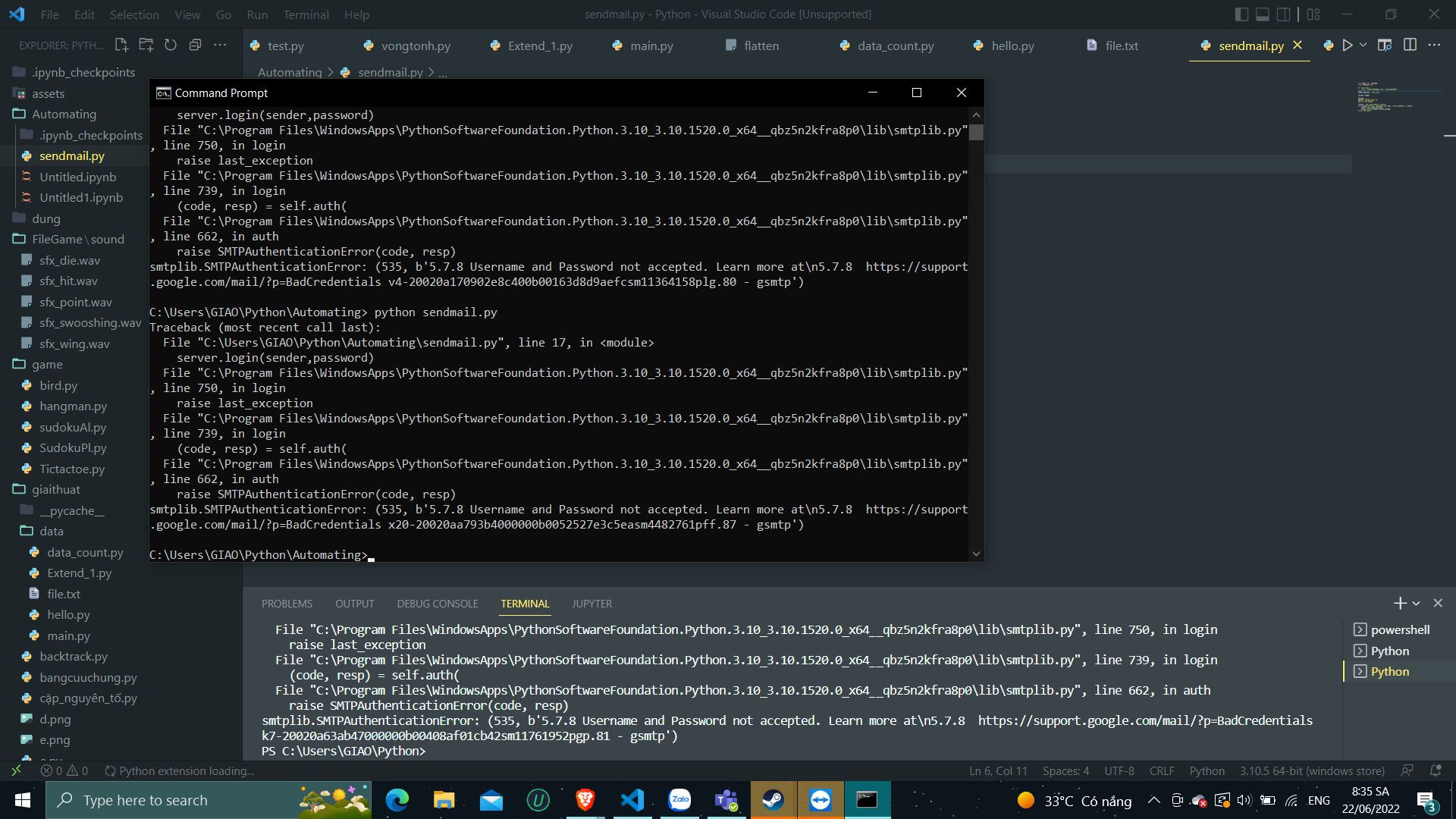Expand the dung folder
The height and width of the screenshot is (819, 1456).
[45, 218]
